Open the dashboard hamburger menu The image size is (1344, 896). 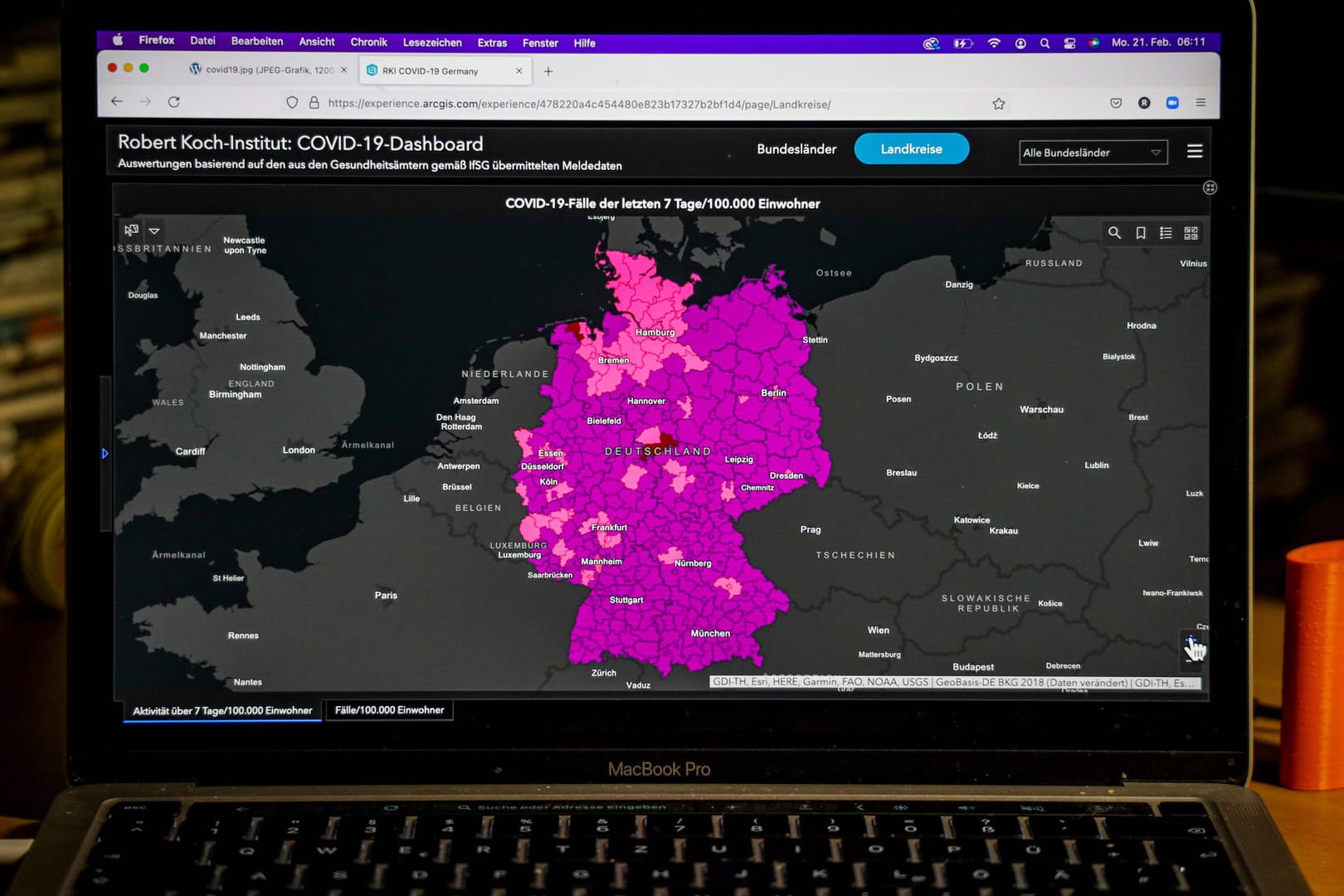tap(1195, 151)
